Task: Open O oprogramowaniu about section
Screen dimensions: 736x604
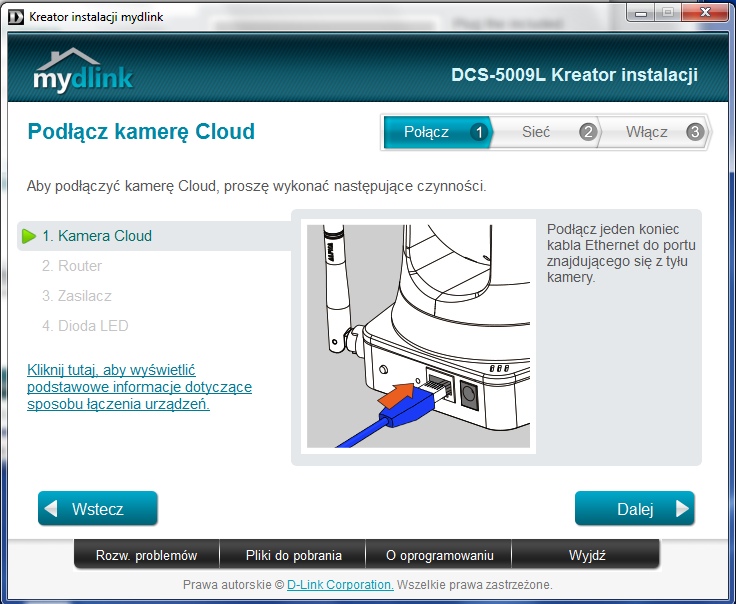Action: [x=439, y=555]
